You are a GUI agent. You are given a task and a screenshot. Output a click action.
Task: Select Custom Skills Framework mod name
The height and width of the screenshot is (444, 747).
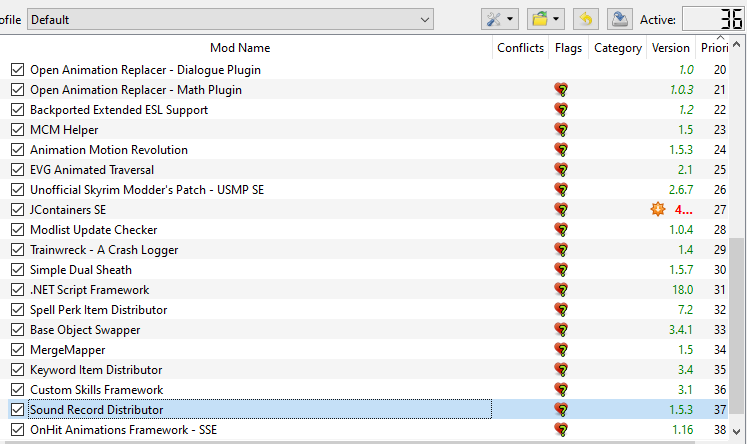click(97, 390)
